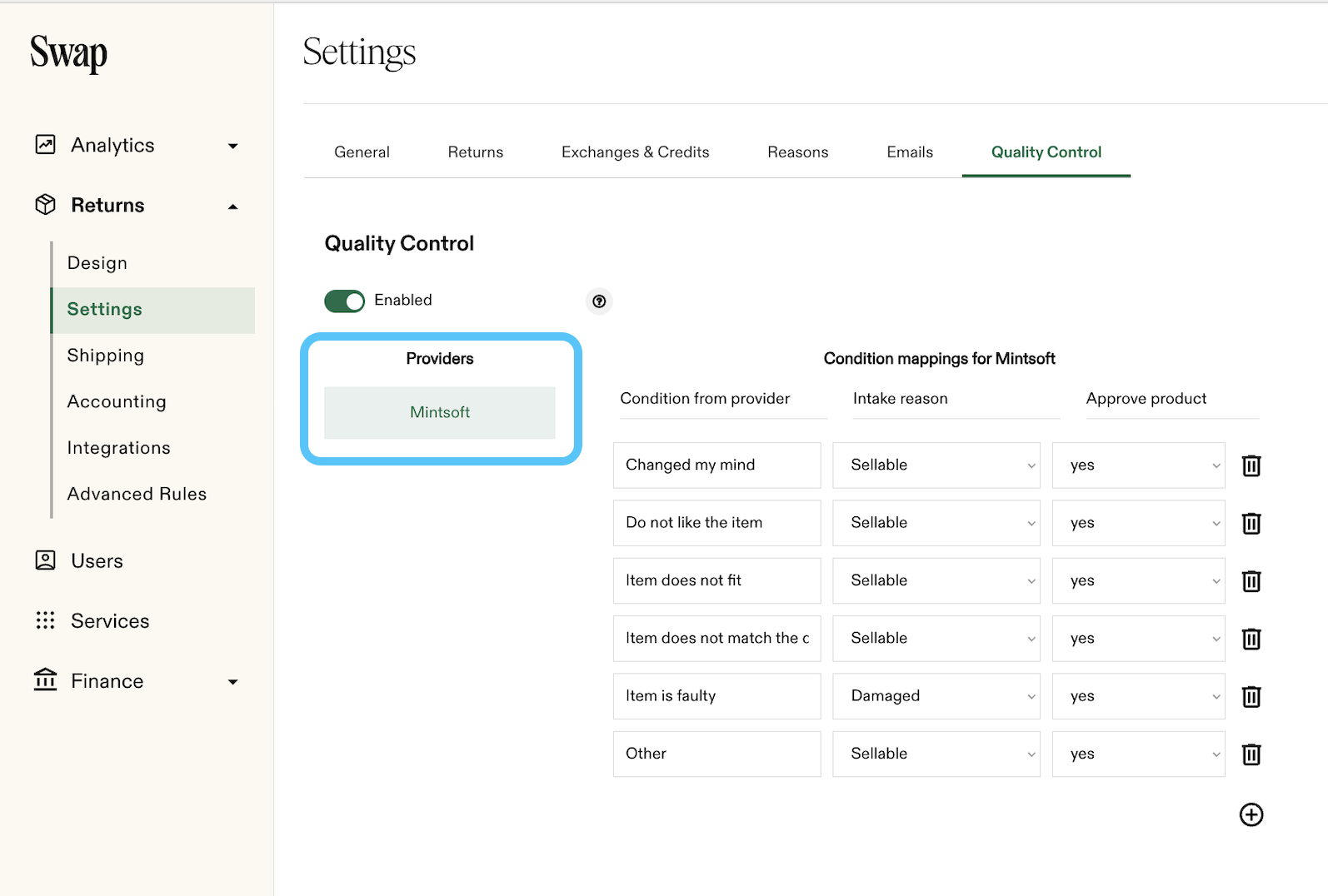Viewport: 1328px width, 896px height.
Task: Open Accounting in the sidebar
Action: (x=117, y=401)
